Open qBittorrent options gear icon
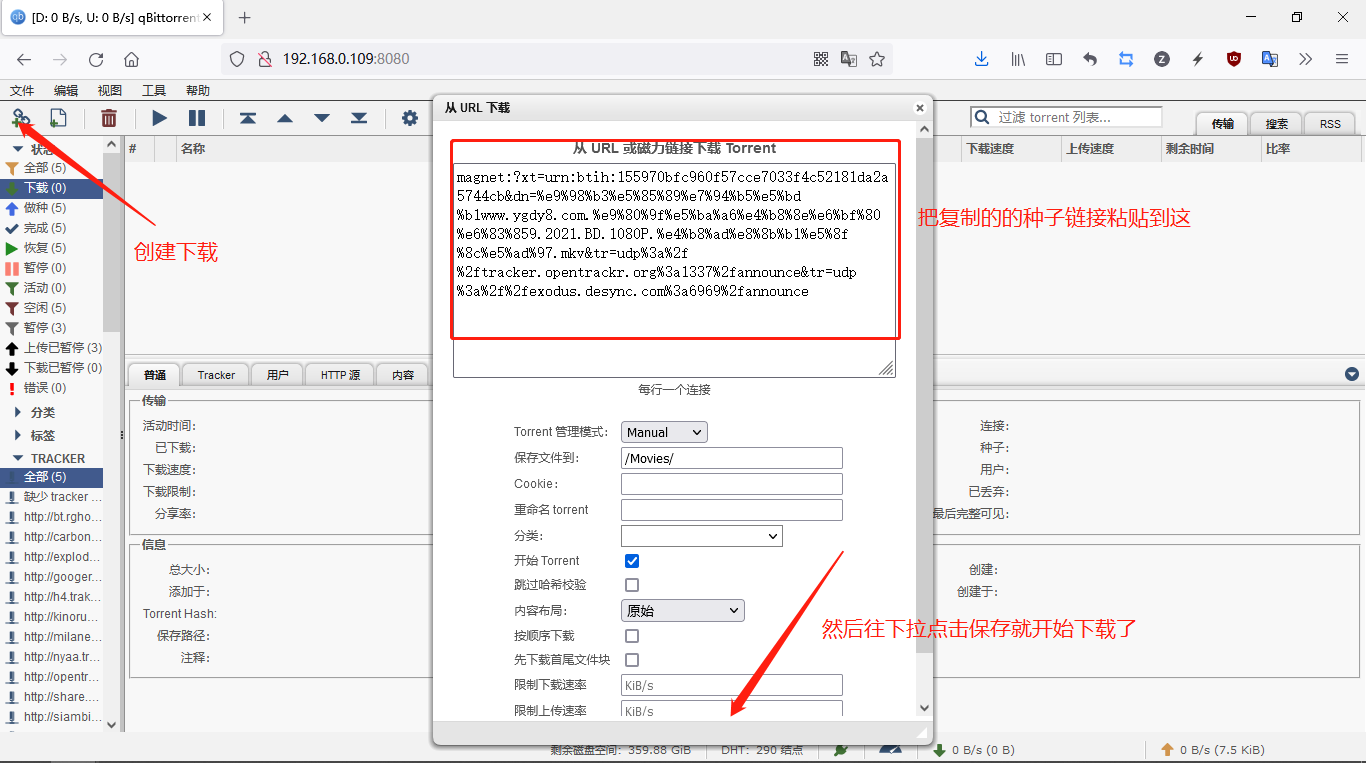 [x=410, y=118]
